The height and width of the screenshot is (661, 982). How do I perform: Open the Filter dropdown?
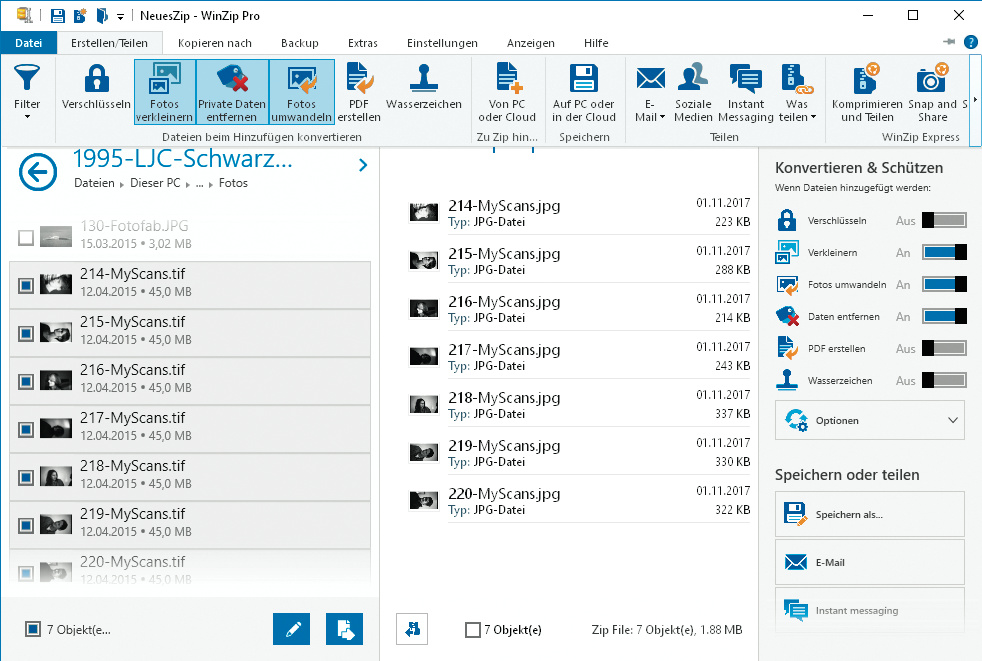(x=27, y=92)
